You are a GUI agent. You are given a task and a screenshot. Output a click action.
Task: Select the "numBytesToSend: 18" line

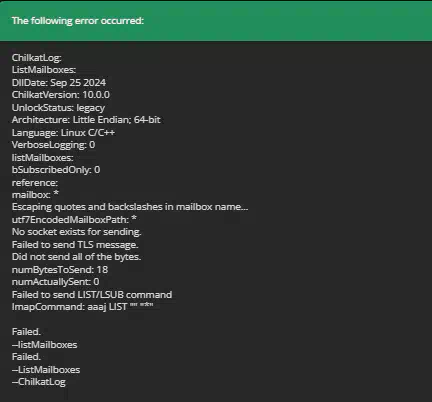pos(60,270)
